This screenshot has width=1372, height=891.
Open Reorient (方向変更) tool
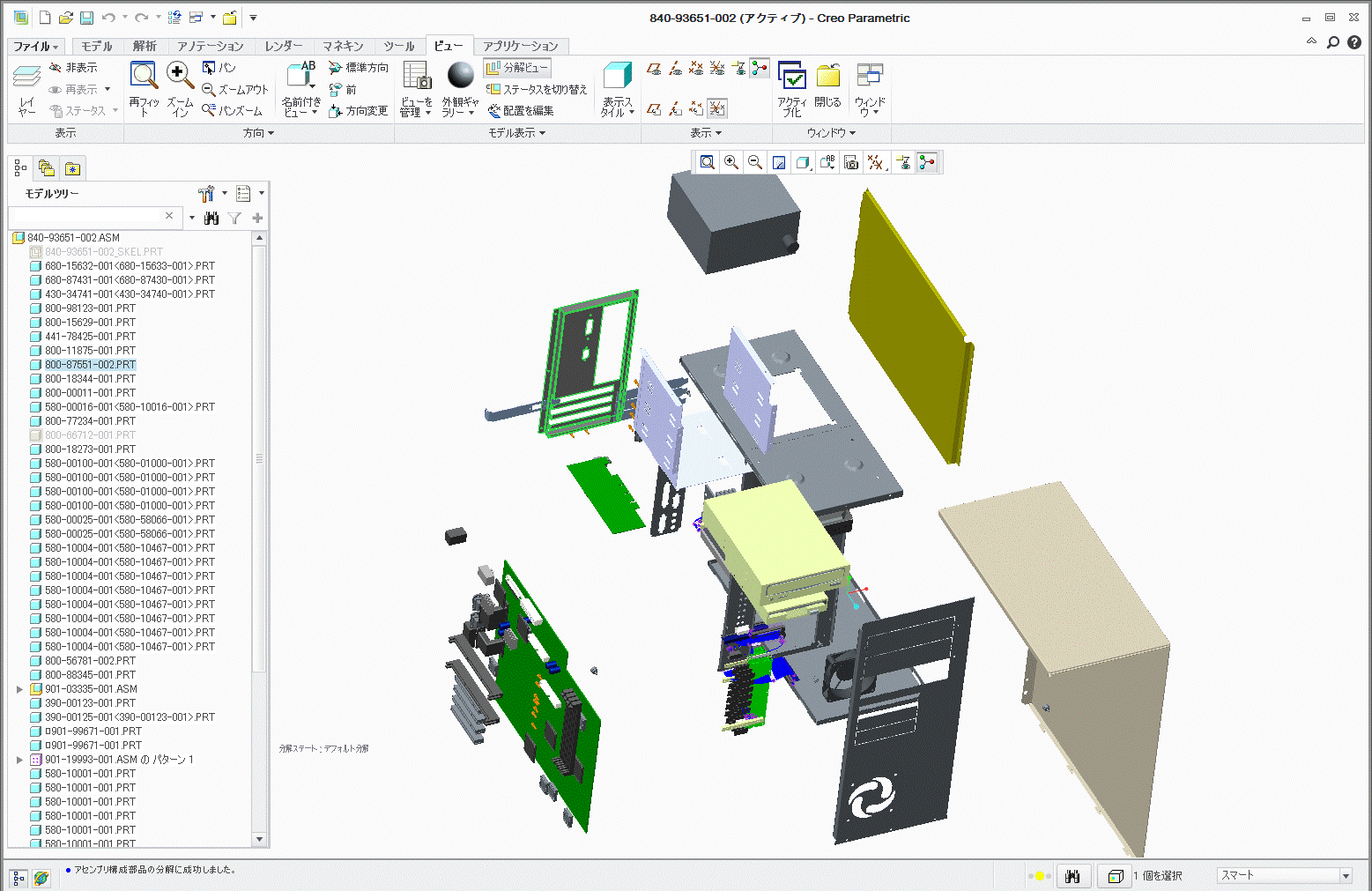pos(358,111)
